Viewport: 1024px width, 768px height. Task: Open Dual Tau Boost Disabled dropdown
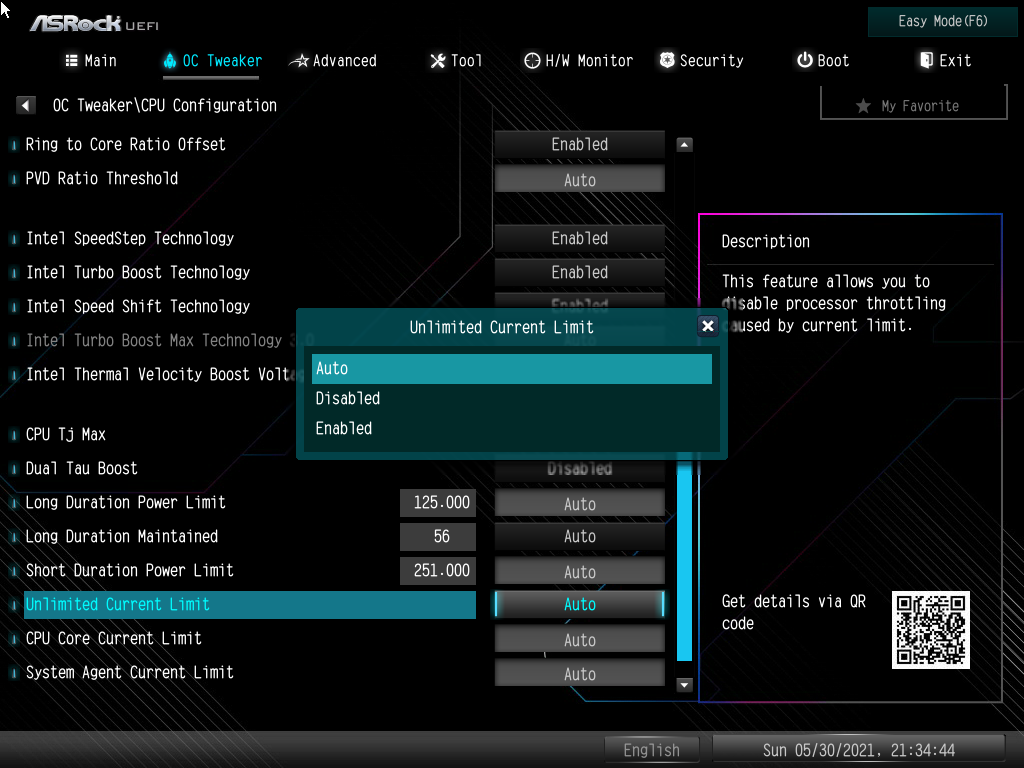click(x=579, y=470)
